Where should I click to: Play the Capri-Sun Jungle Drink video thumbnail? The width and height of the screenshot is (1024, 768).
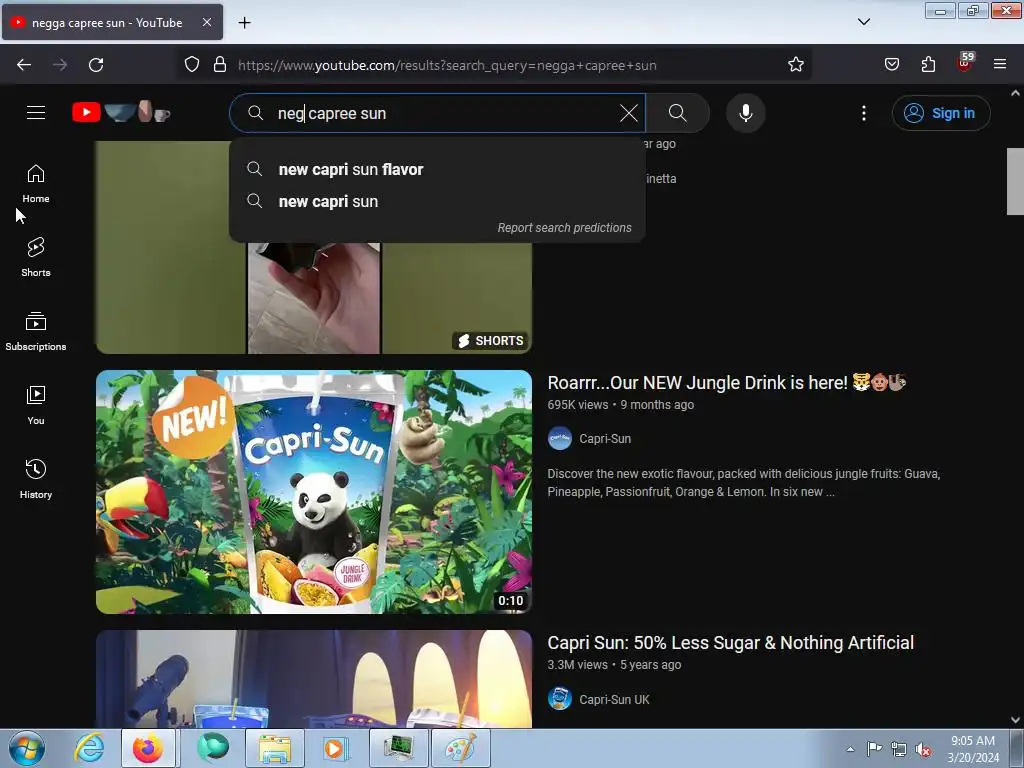click(314, 492)
